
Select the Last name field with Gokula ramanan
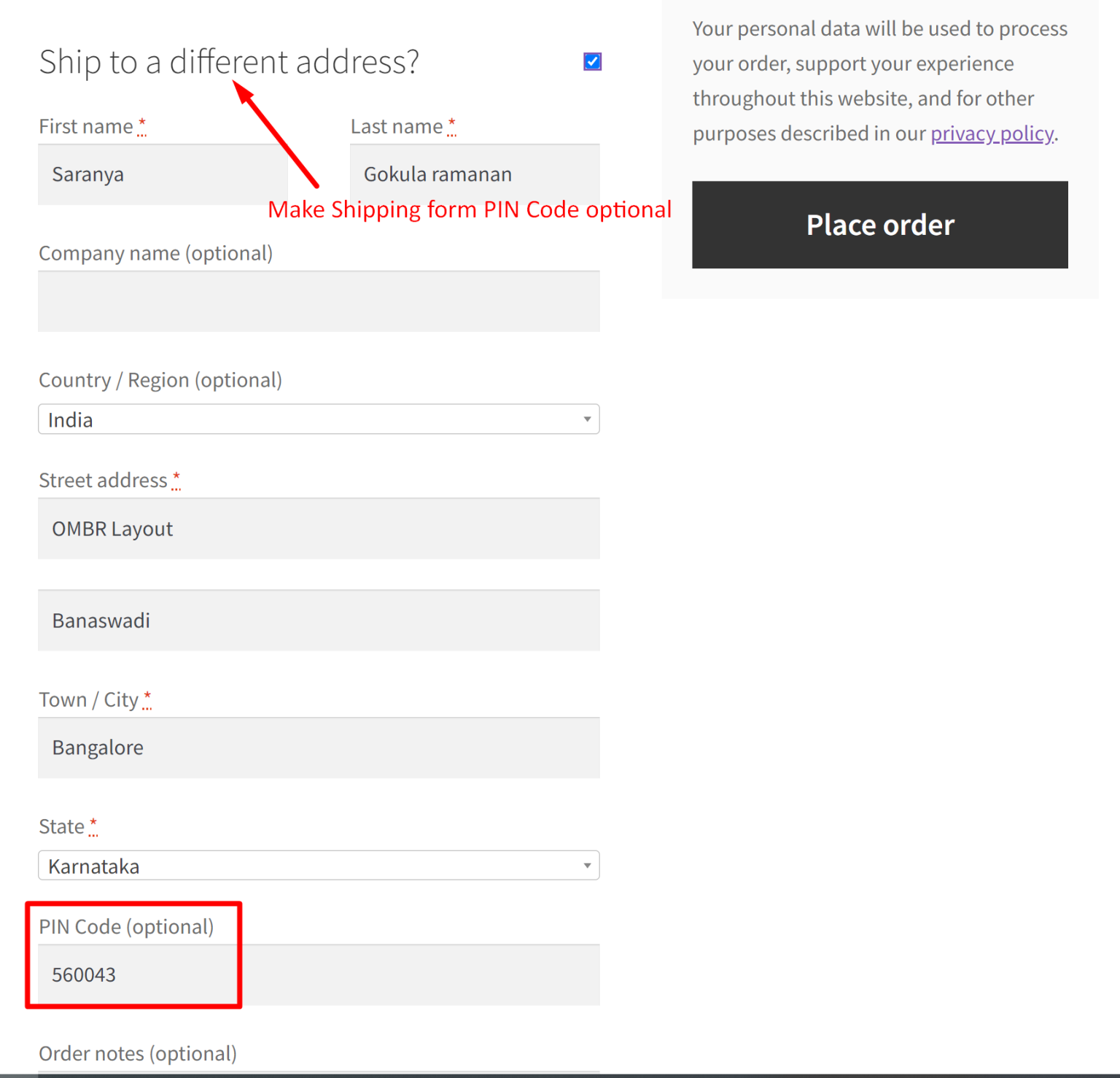pos(474,174)
